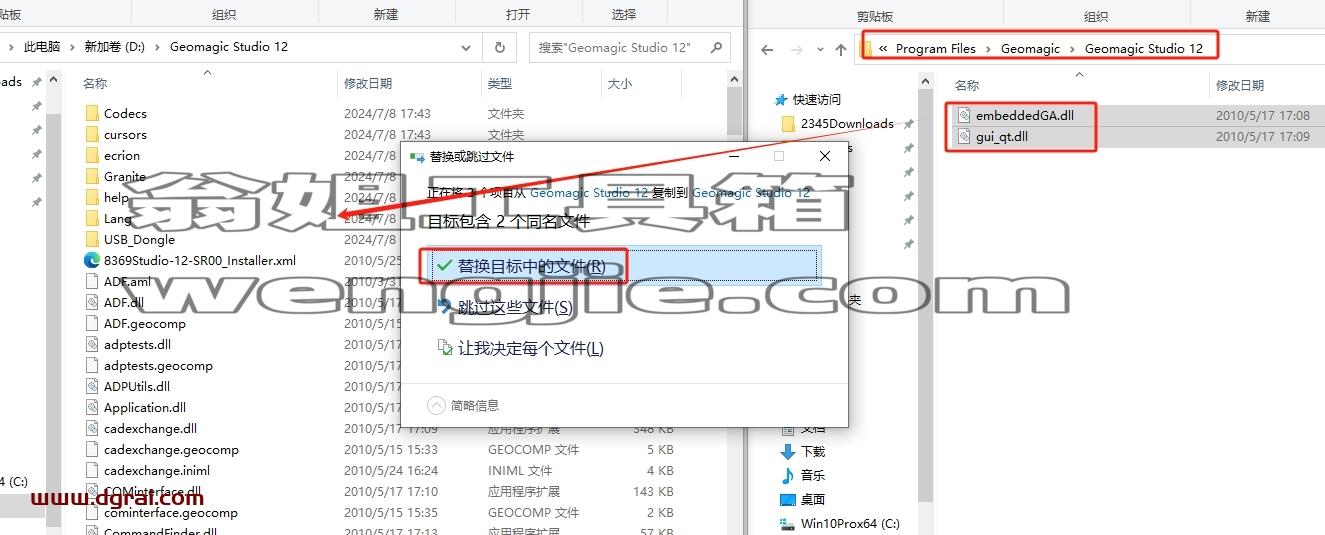
Task: Go to 此电脑 in left breadcrumb
Action: (x=42, y=47)
